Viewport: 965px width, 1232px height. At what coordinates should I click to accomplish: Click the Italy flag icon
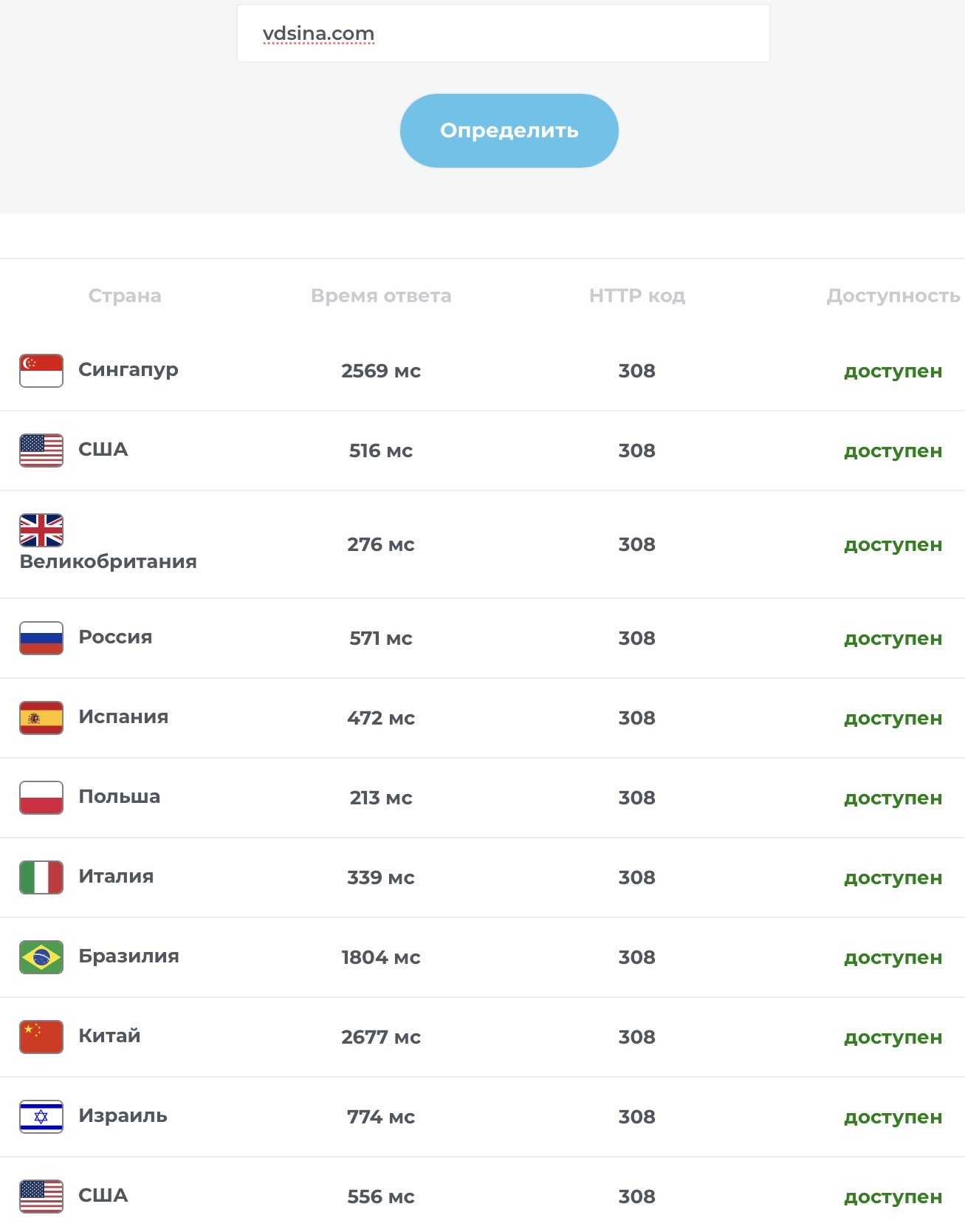41,877
